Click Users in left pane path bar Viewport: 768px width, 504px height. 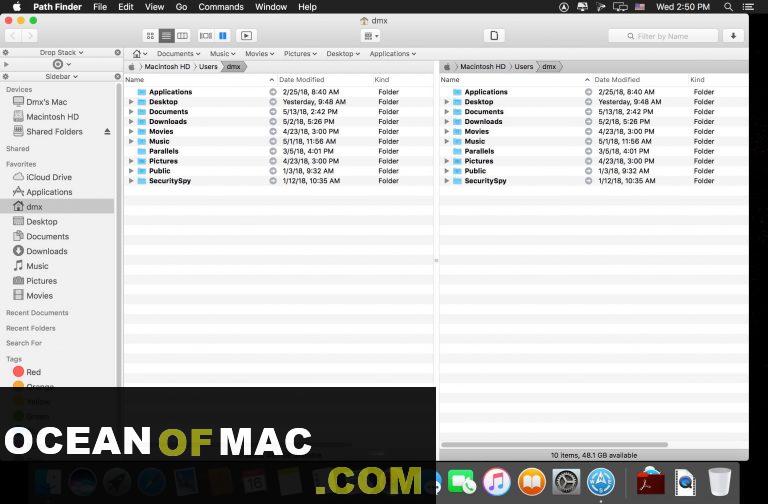[x=208, y=67]
